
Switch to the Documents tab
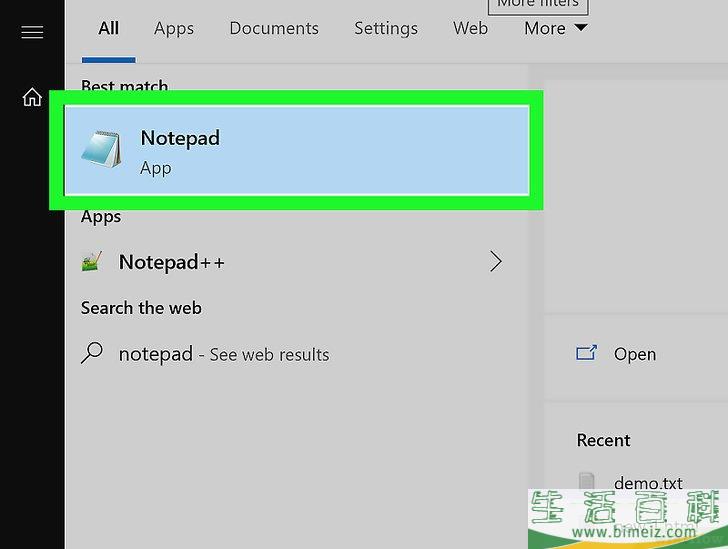pyautogui.click(x=274, y=28)
